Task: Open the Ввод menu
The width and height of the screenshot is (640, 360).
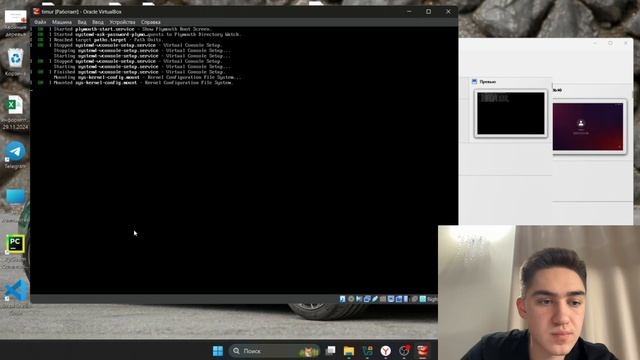Action: 98,22
